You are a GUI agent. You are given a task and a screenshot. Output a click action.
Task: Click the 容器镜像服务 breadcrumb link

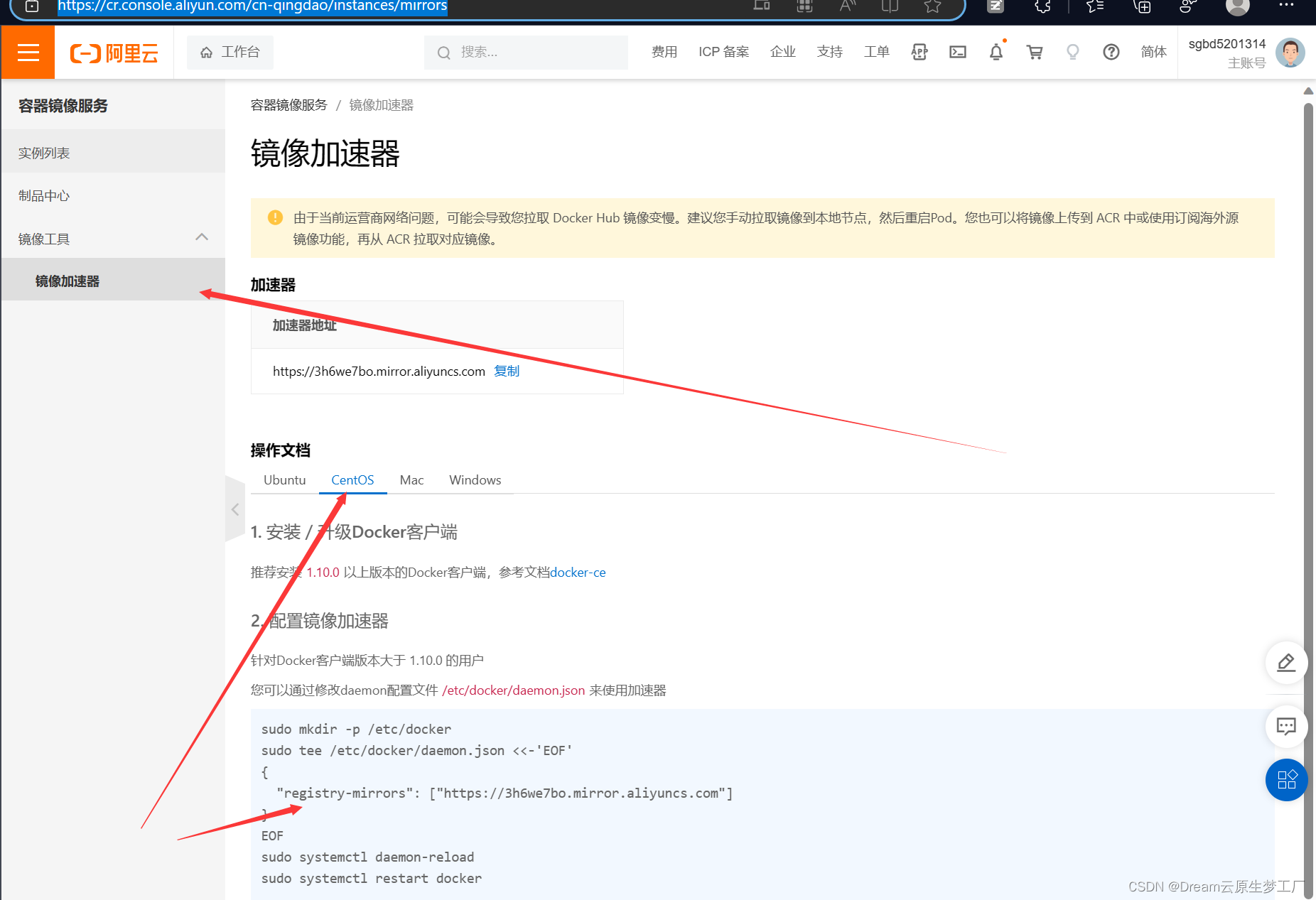289,105
